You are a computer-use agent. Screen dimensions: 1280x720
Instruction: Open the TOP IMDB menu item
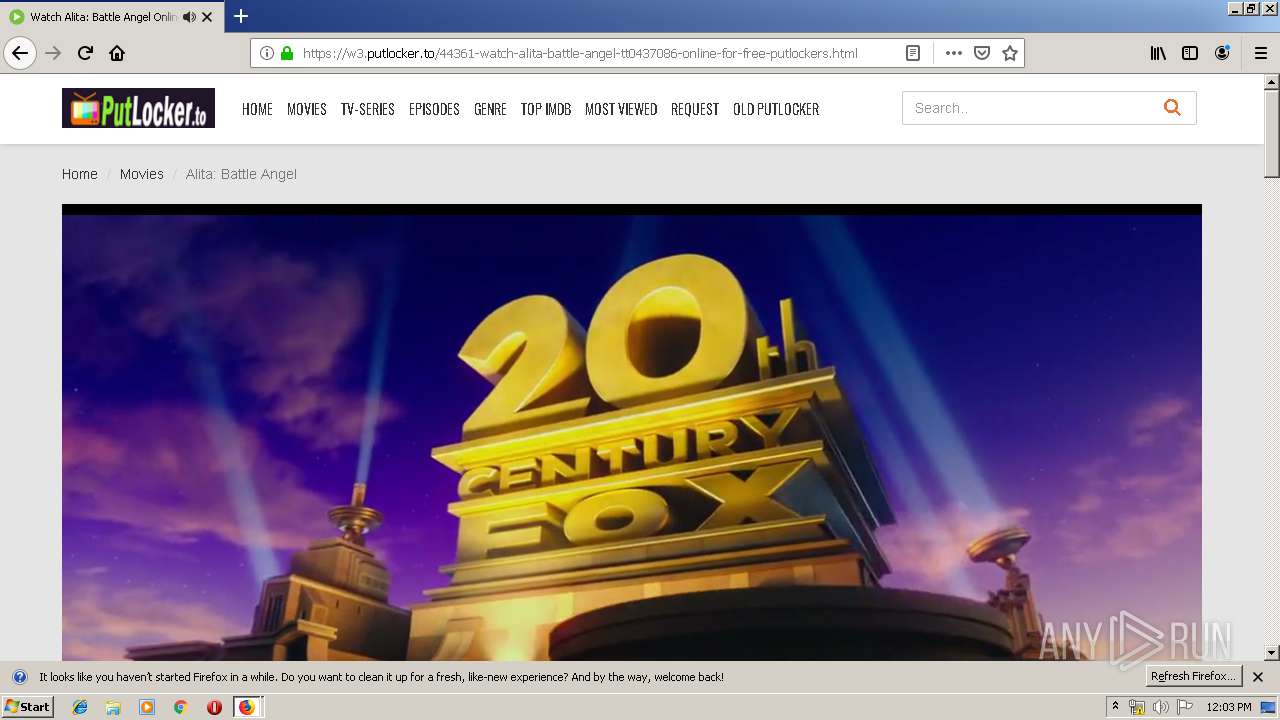tap(546, 109)
